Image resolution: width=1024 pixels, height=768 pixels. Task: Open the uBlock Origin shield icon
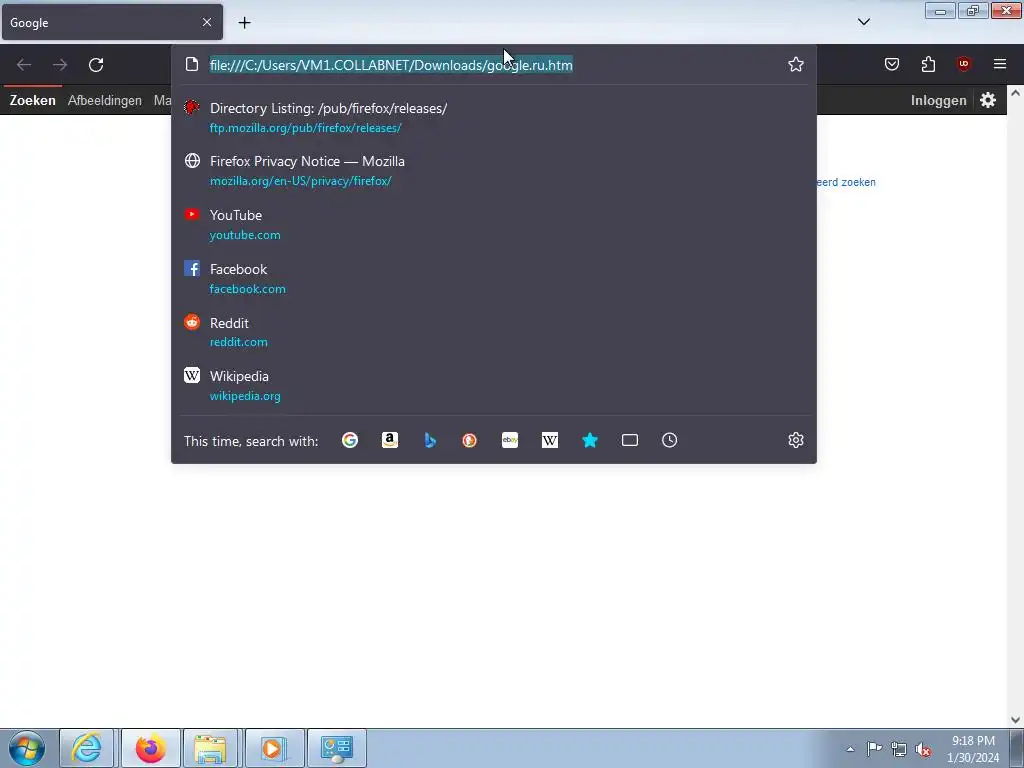click(x=964, y=64)
